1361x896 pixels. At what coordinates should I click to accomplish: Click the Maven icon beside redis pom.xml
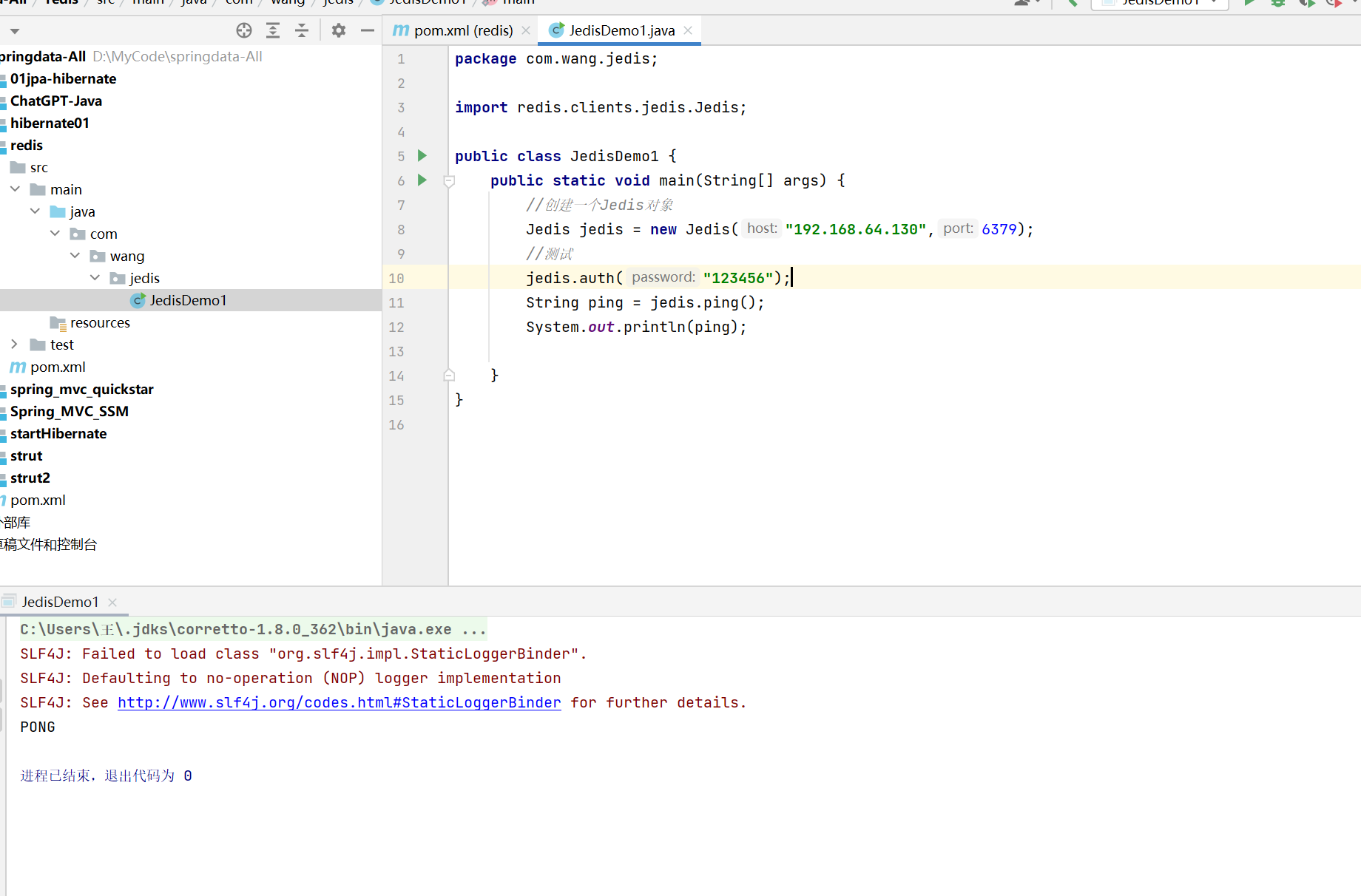[x=18, y=367]
